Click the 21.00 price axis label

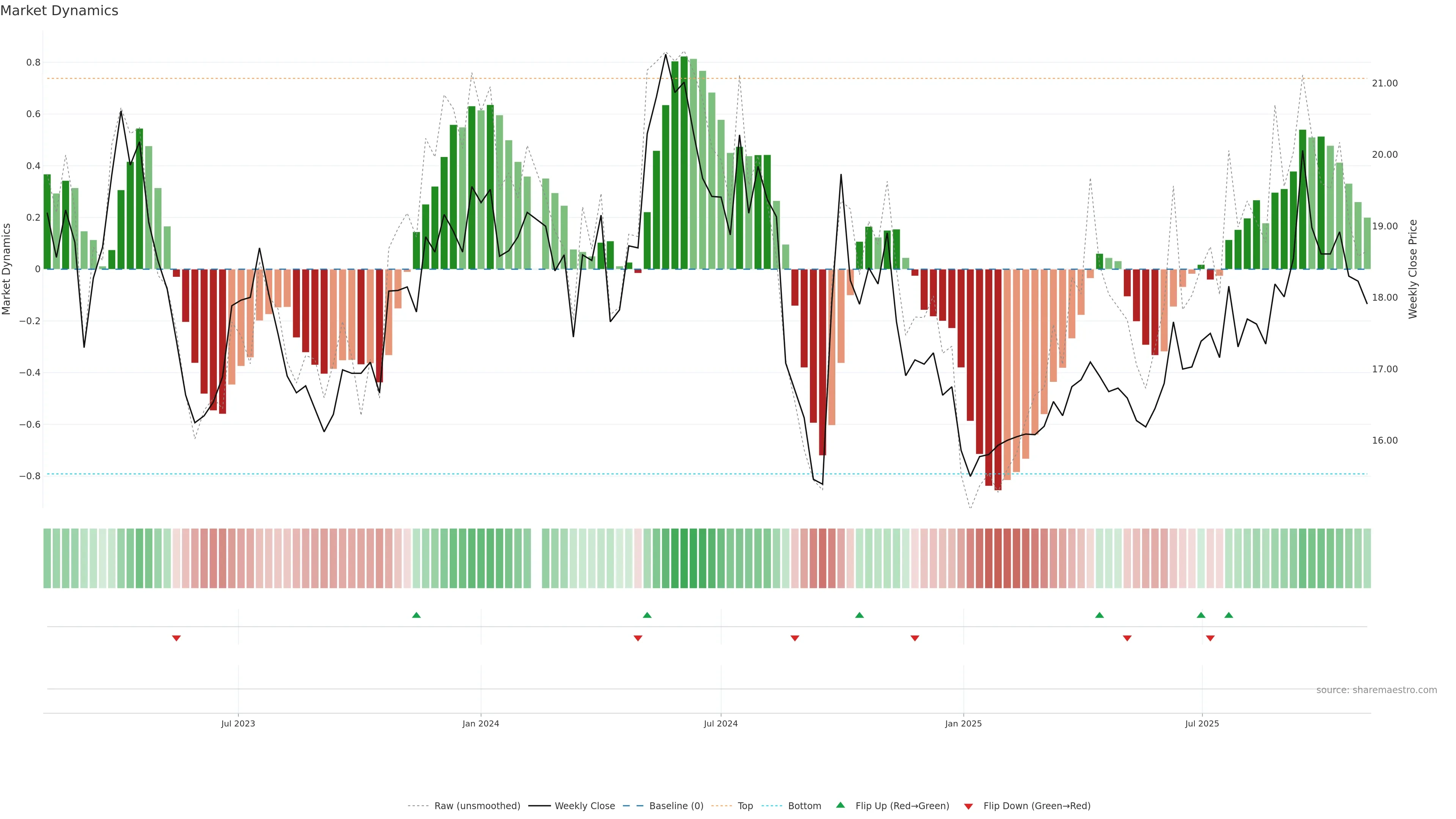click(x=1384, y=83)
